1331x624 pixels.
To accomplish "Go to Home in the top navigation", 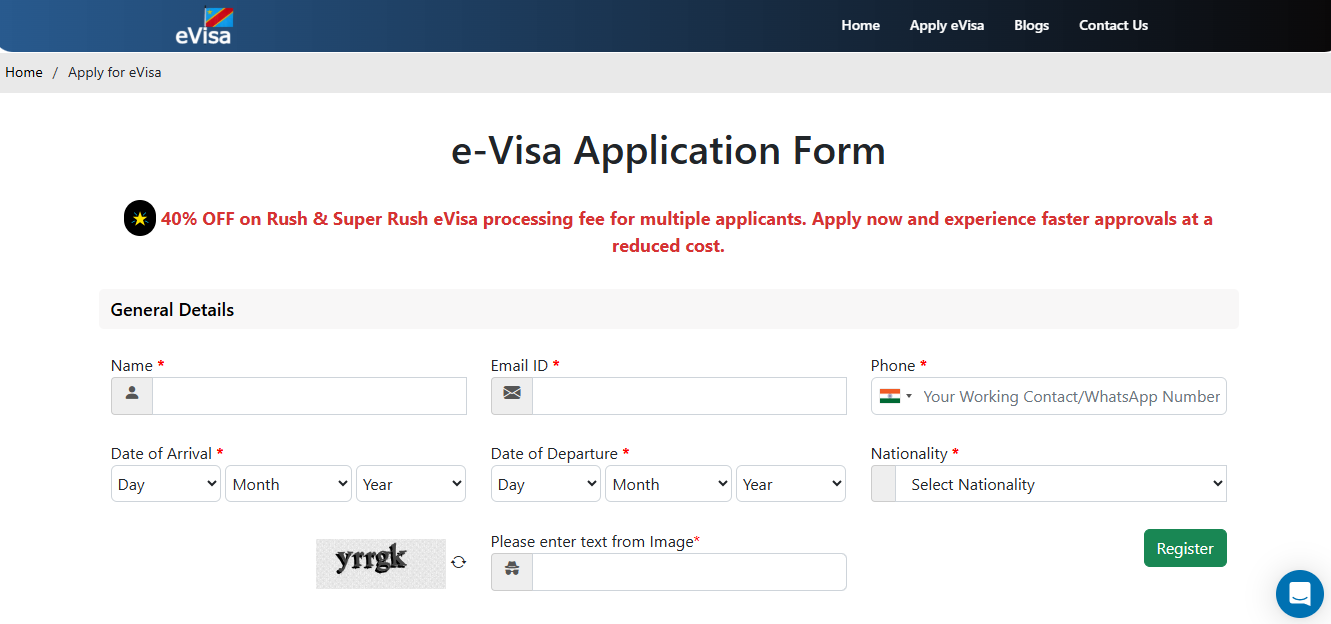I will tap(860, 25).
